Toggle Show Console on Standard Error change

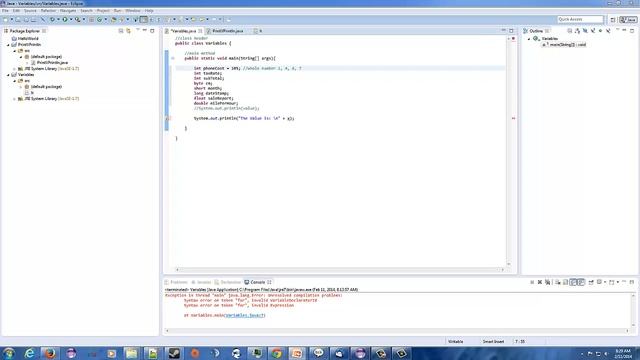point(581,282)
